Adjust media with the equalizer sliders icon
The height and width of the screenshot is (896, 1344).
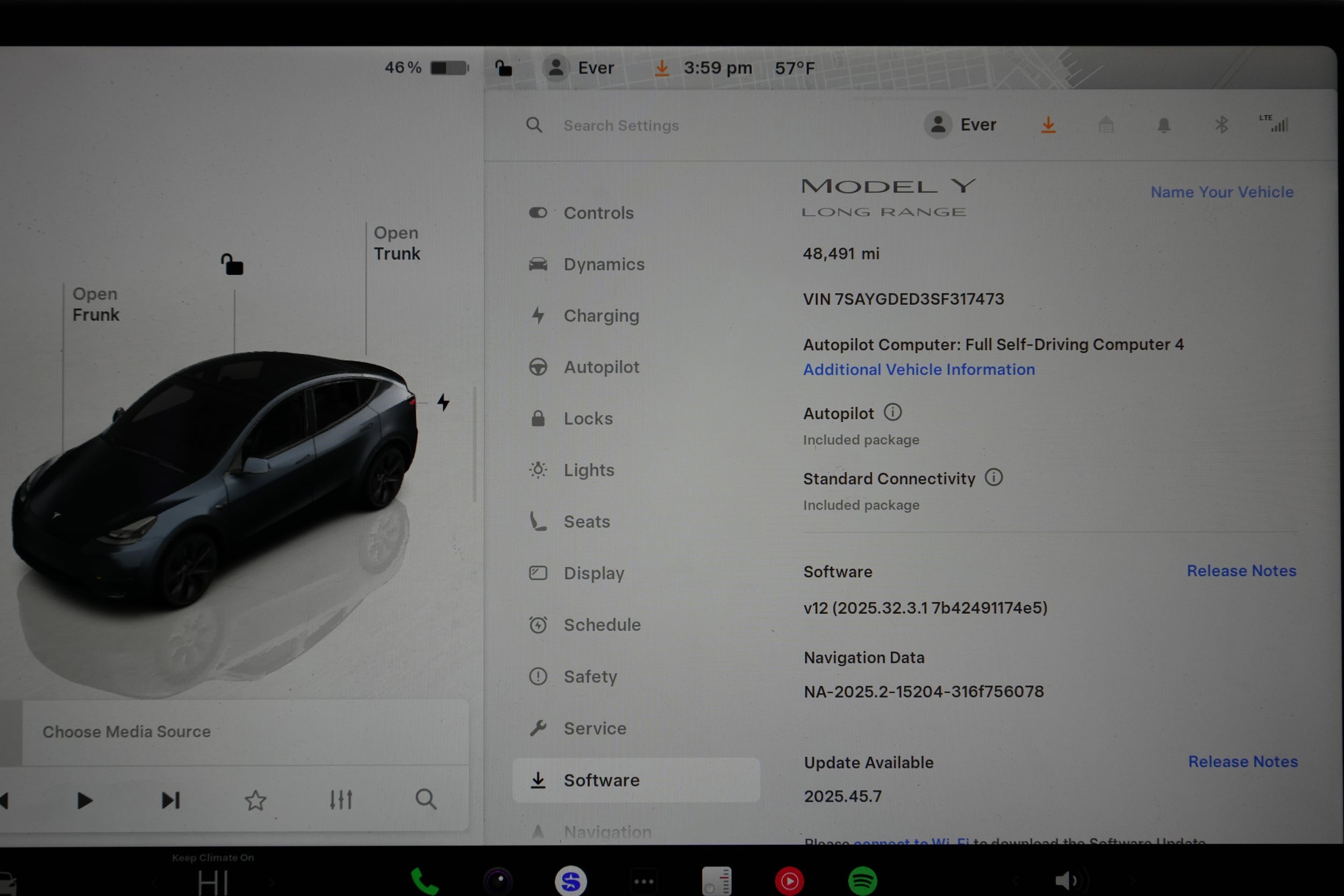pyautogui.click(x=341, y=799)
